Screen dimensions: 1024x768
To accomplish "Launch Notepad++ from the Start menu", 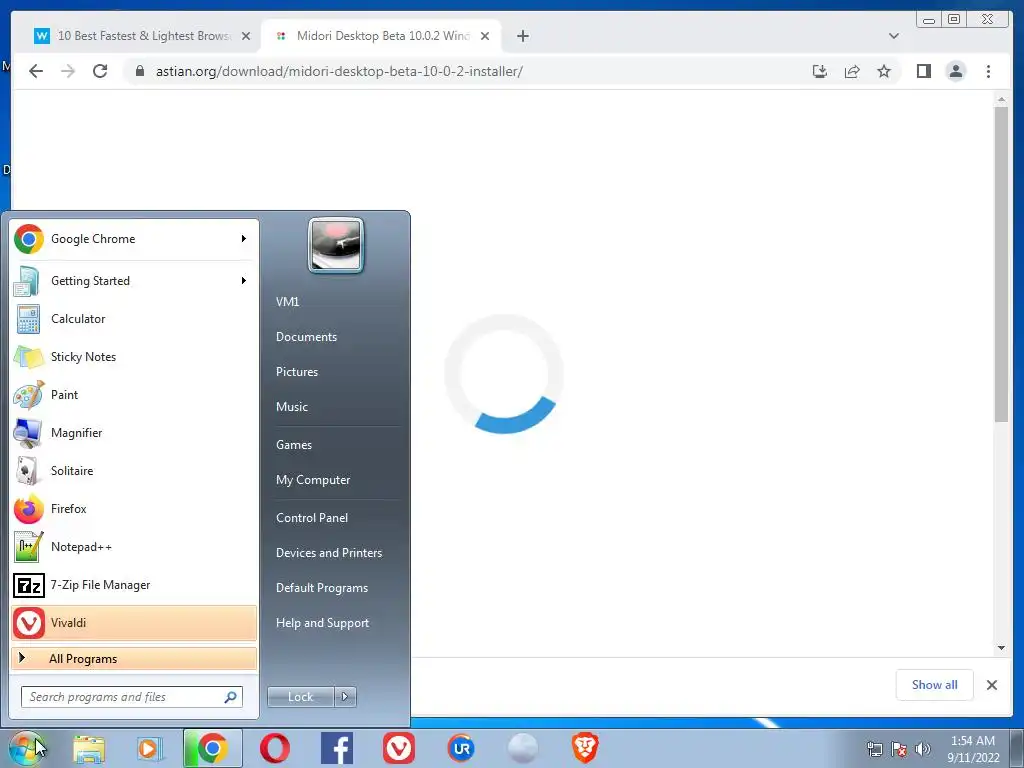I will tap(134, 547).
